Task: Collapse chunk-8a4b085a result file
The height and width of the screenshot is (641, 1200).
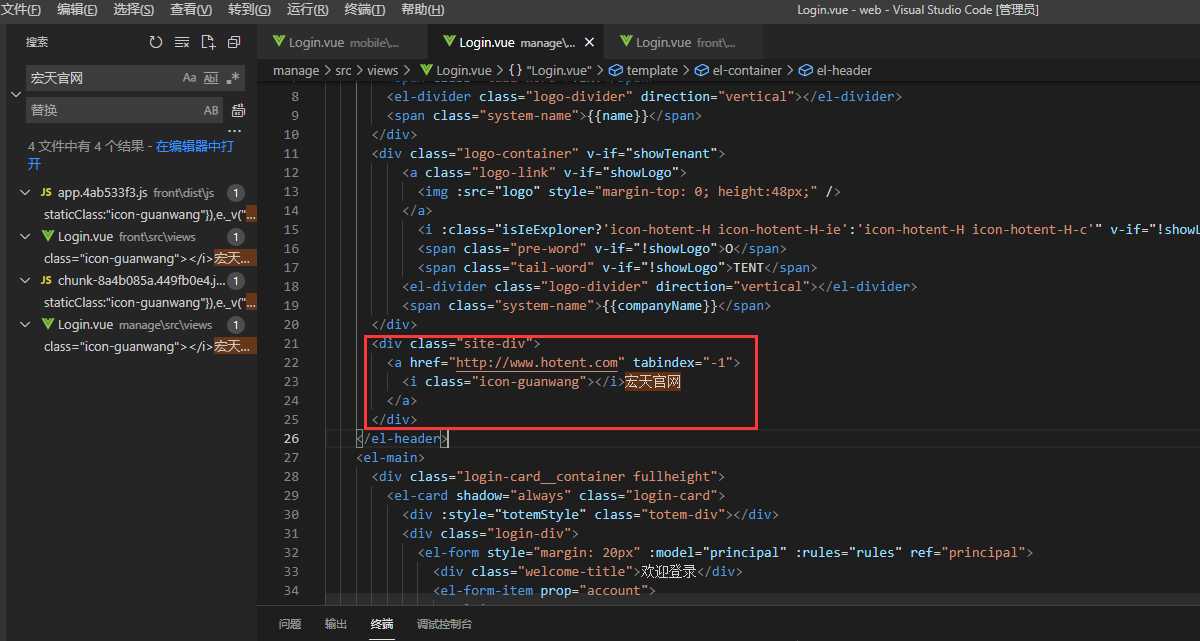Action: [25, 281]
